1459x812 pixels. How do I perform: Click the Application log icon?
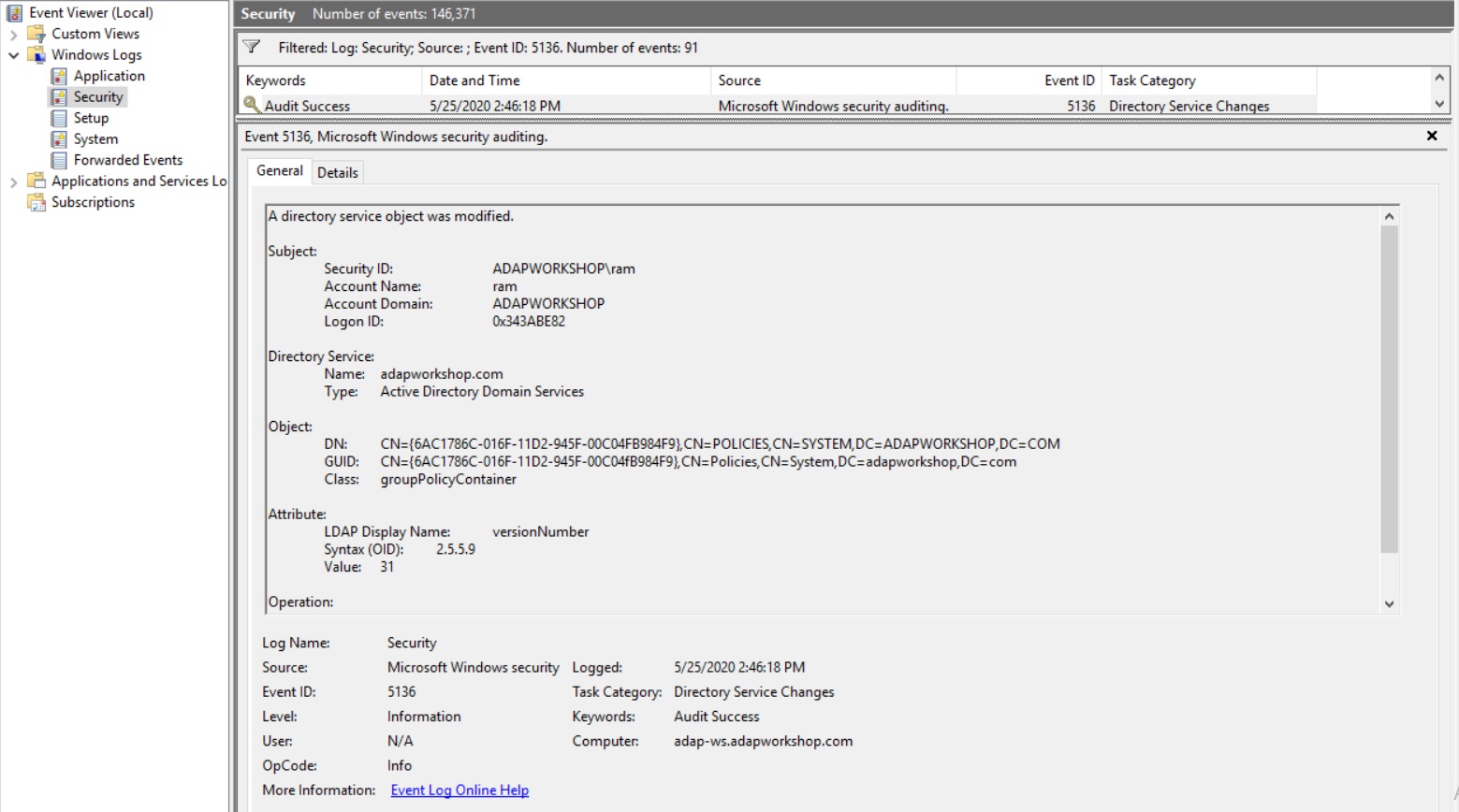coord(59,76)
